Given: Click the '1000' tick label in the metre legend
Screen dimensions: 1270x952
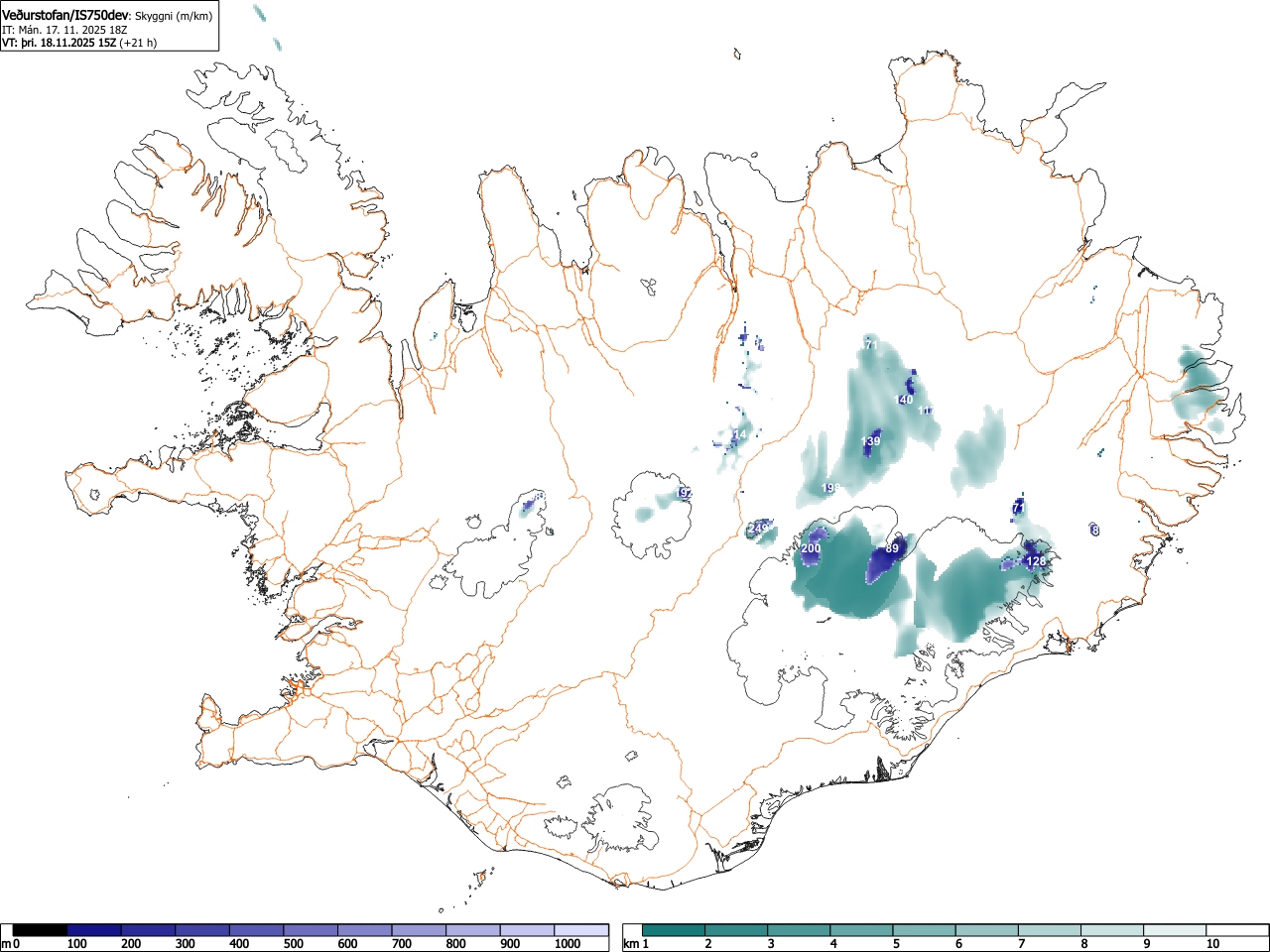Looking at the screenshot, I should click(568, 944).
